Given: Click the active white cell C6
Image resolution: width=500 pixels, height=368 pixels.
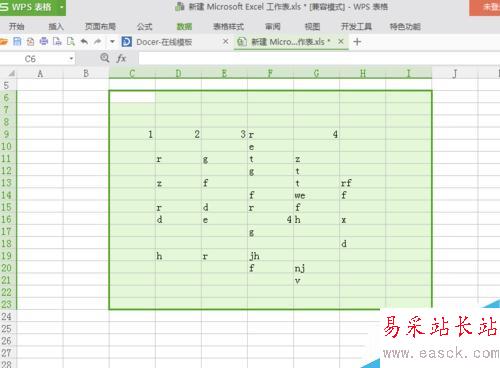Looking at the screenshot, I should pyautogui.click(x=132, y=97).
